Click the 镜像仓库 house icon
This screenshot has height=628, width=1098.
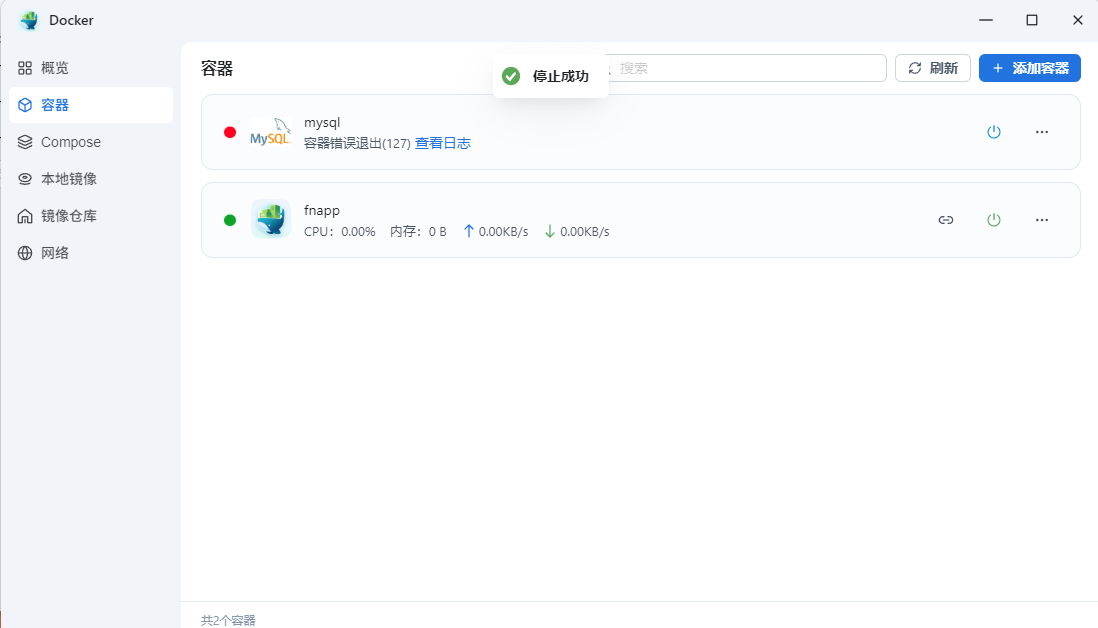25,216
